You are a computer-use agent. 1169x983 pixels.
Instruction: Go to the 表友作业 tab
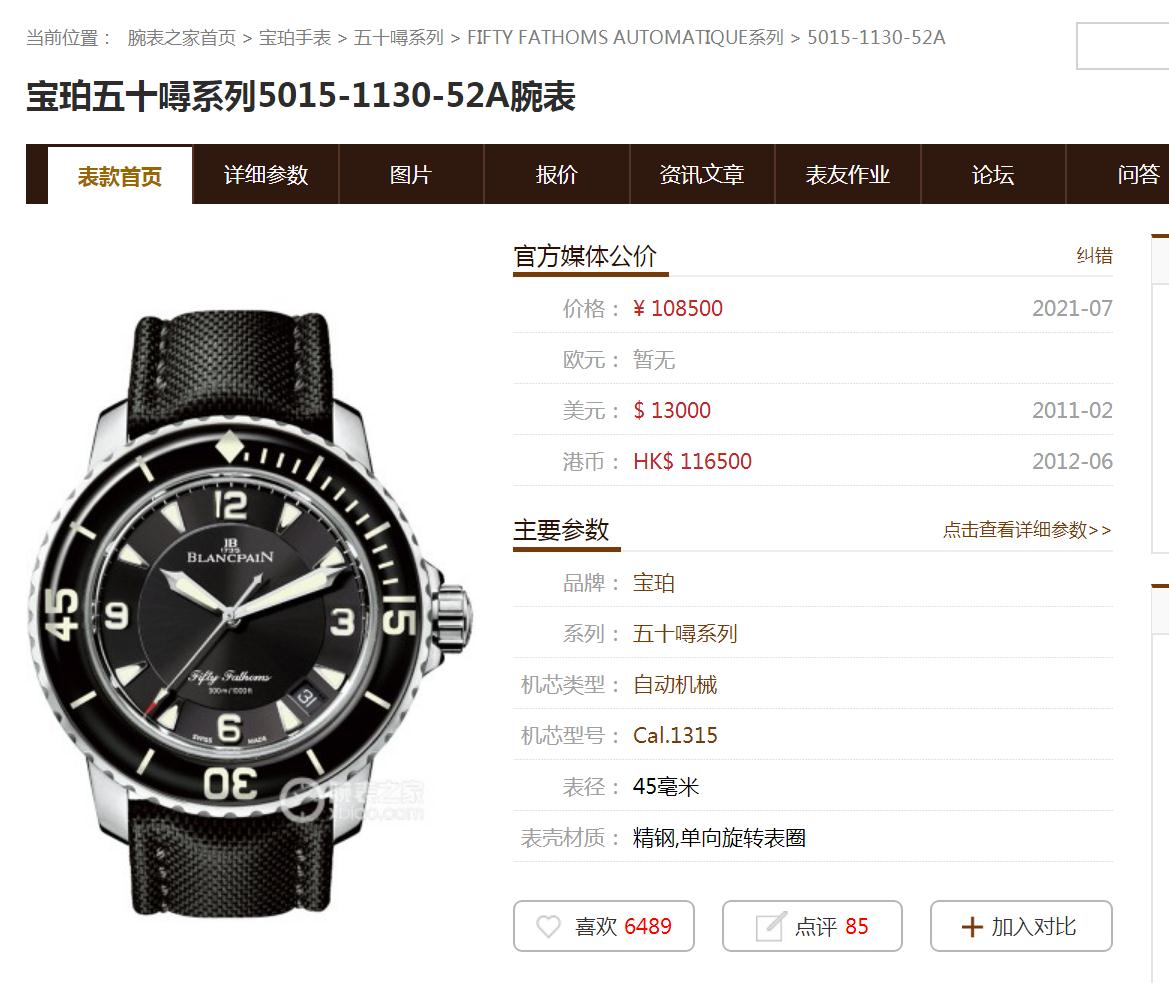tap(848, 174)
